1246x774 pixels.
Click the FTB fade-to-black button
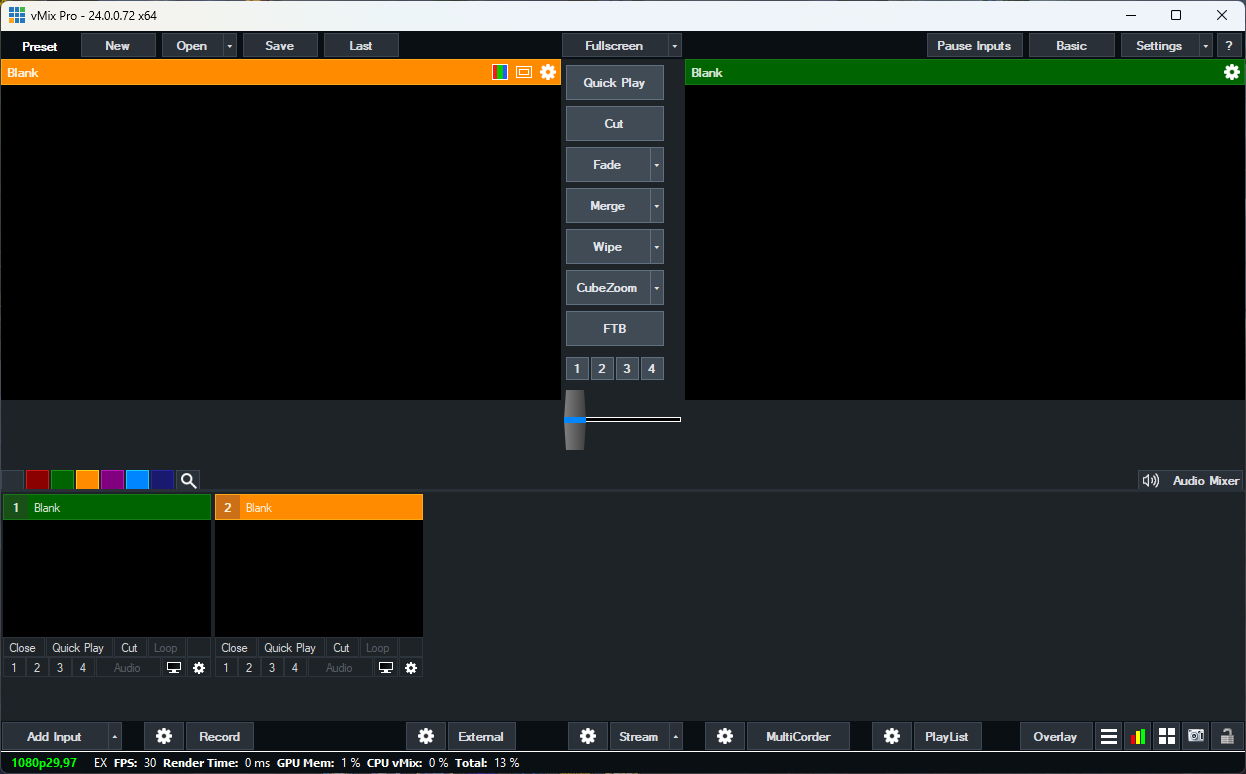tap(615, 329)
